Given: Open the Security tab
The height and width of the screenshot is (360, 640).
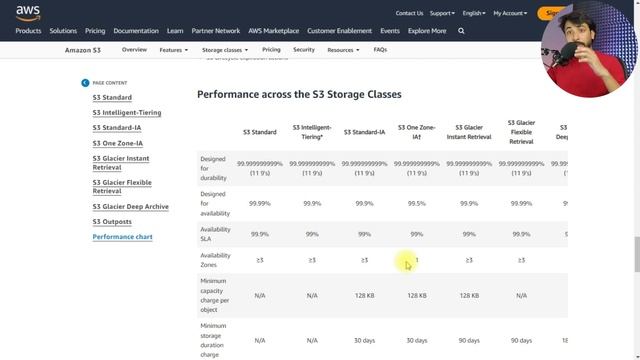Looking at the screenshot, I should pyautogui.click(x=304, y=49).
